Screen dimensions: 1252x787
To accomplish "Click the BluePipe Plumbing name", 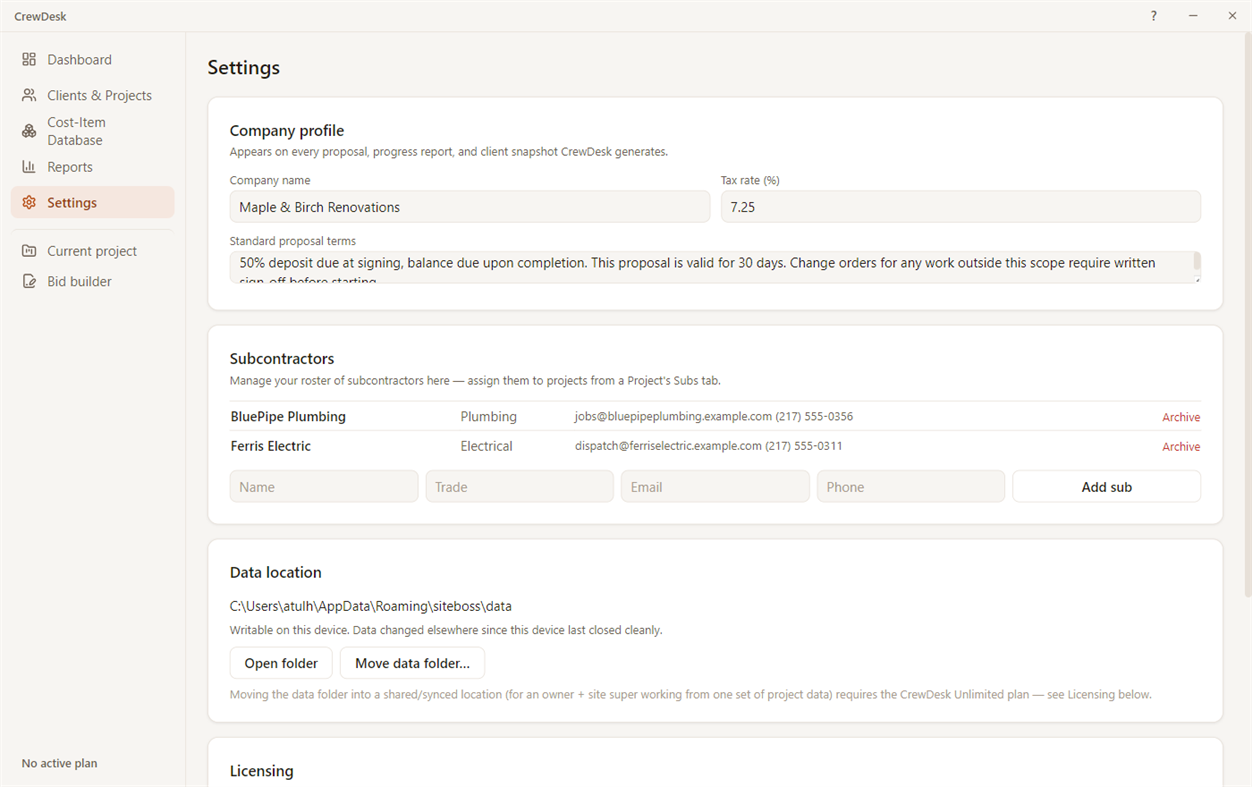I will point(288,417).
